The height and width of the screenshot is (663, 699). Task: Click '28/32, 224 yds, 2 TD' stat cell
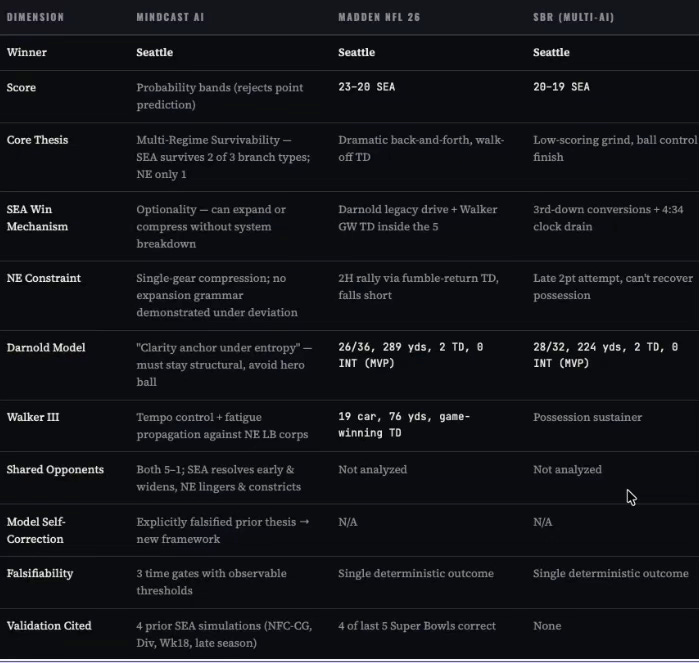click(x=605, y=355)
